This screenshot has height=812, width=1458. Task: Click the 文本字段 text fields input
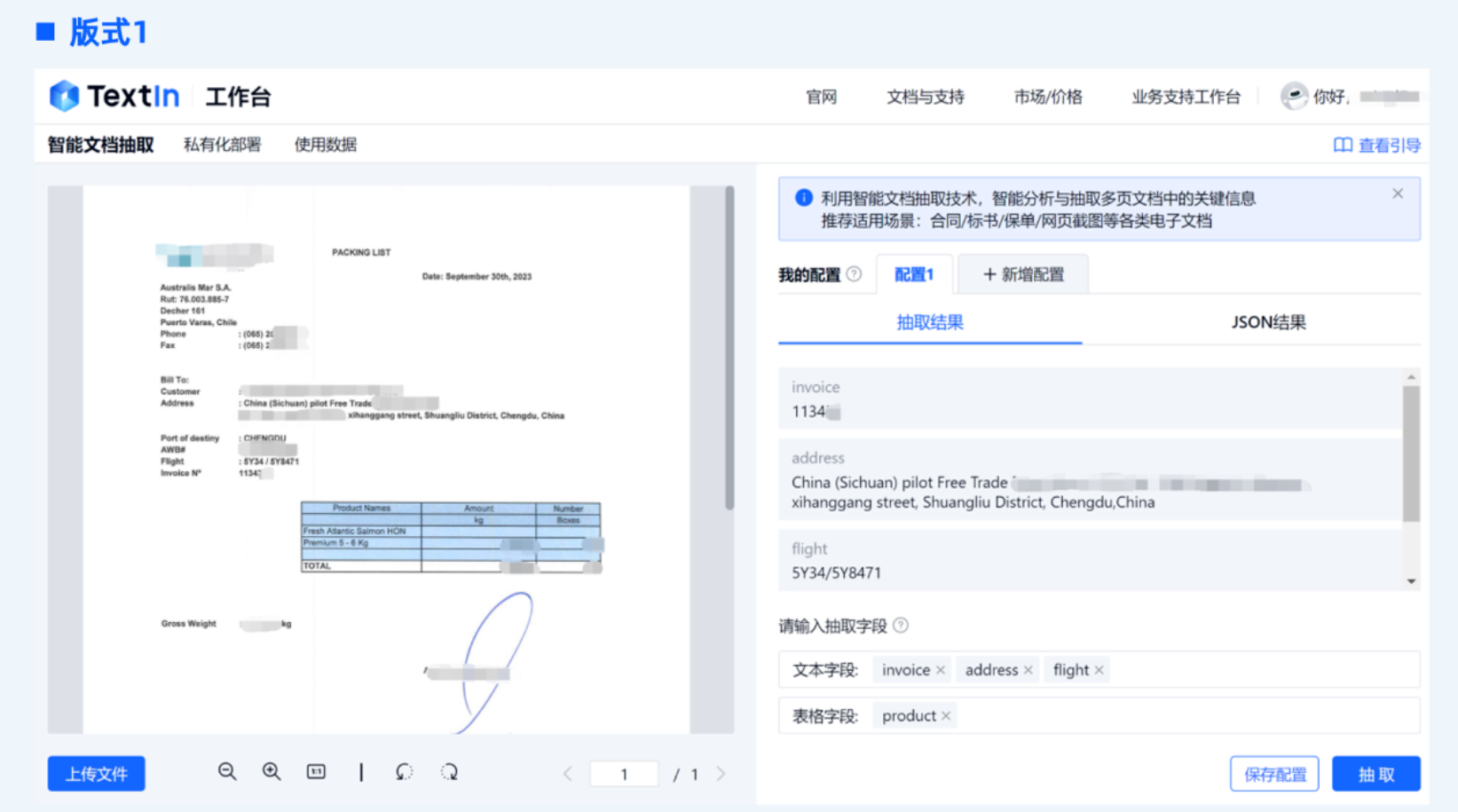coord(1099,670)
